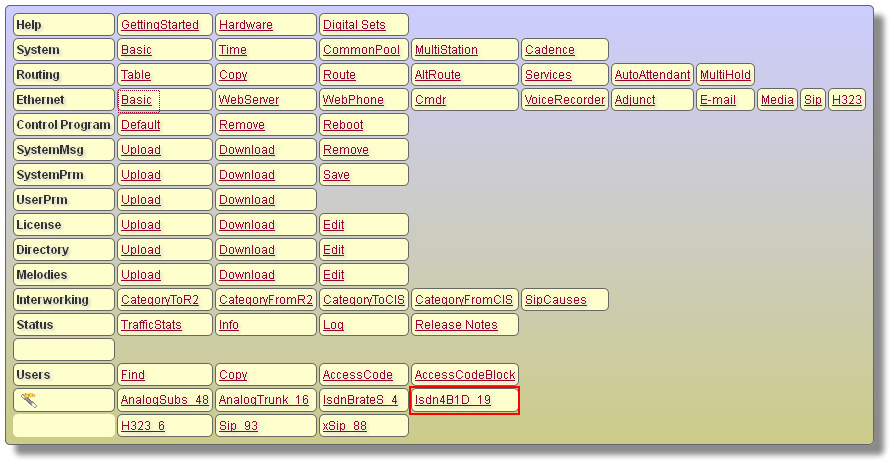Screen dimensions: 895x460
Task: Click the wrench tool icon below Users
Action: [x=28, y=400]
